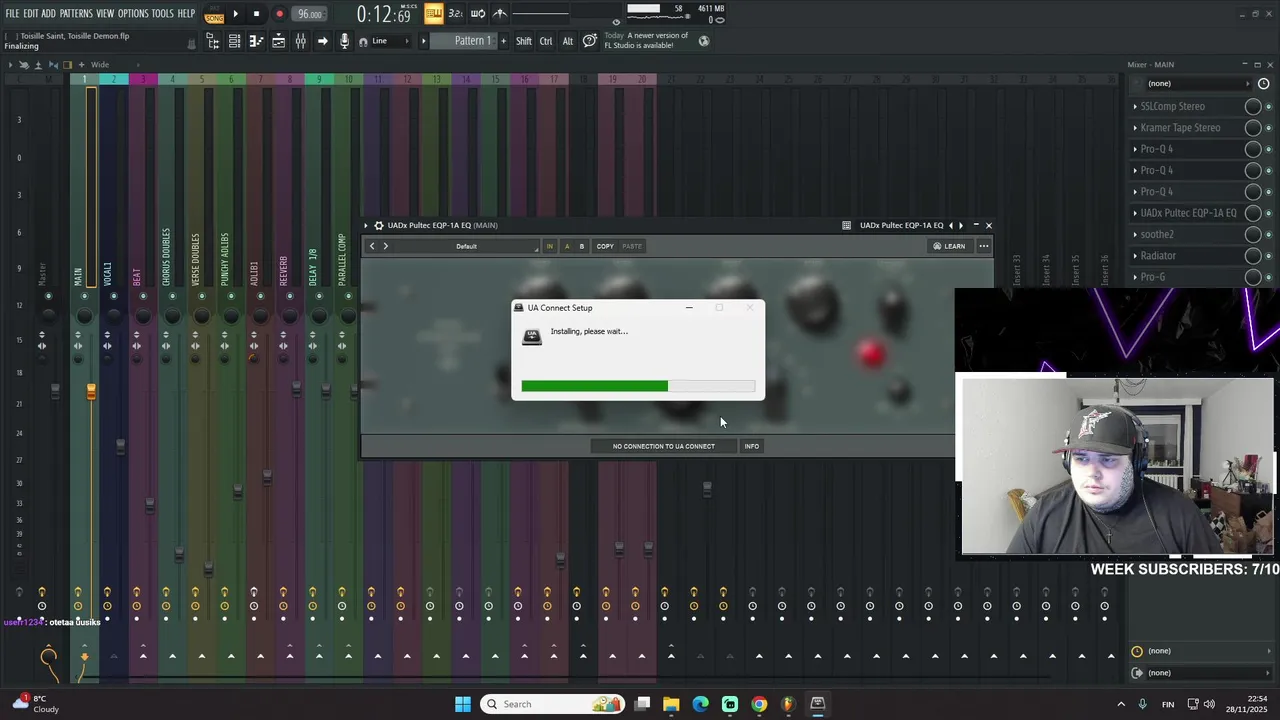Select the B compare state
The height and width of the screenshot is (720, 1280).
(582, 246)
